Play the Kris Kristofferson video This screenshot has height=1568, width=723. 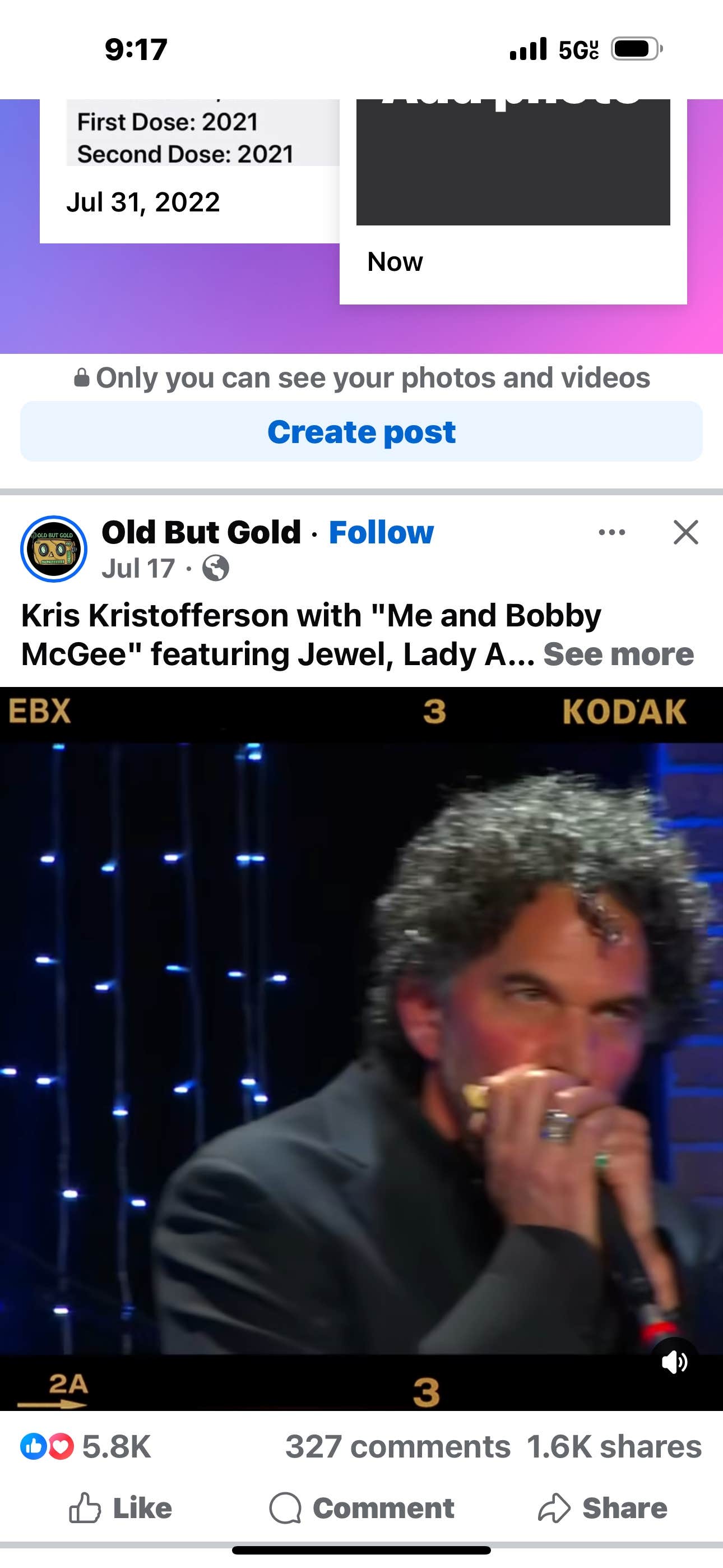pos(361,1048)
